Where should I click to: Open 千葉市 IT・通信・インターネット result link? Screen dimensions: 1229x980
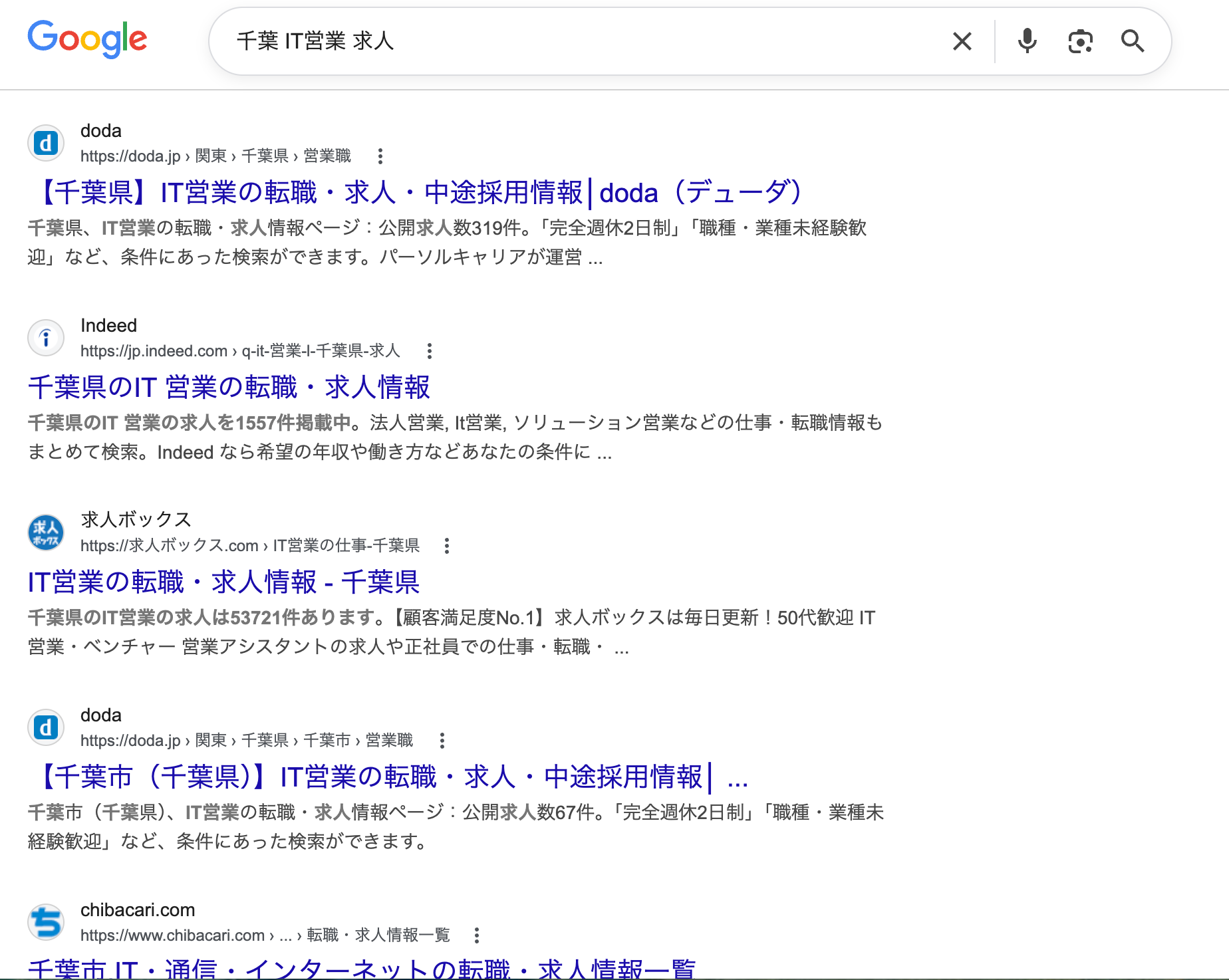(x=362, y=968)
